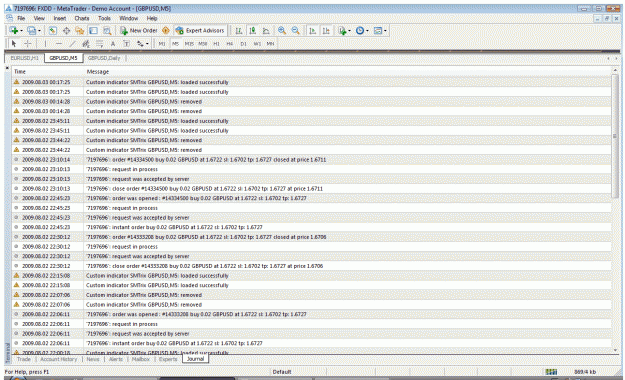
Task: Zoom in on the chart
Action: (282, 31)
